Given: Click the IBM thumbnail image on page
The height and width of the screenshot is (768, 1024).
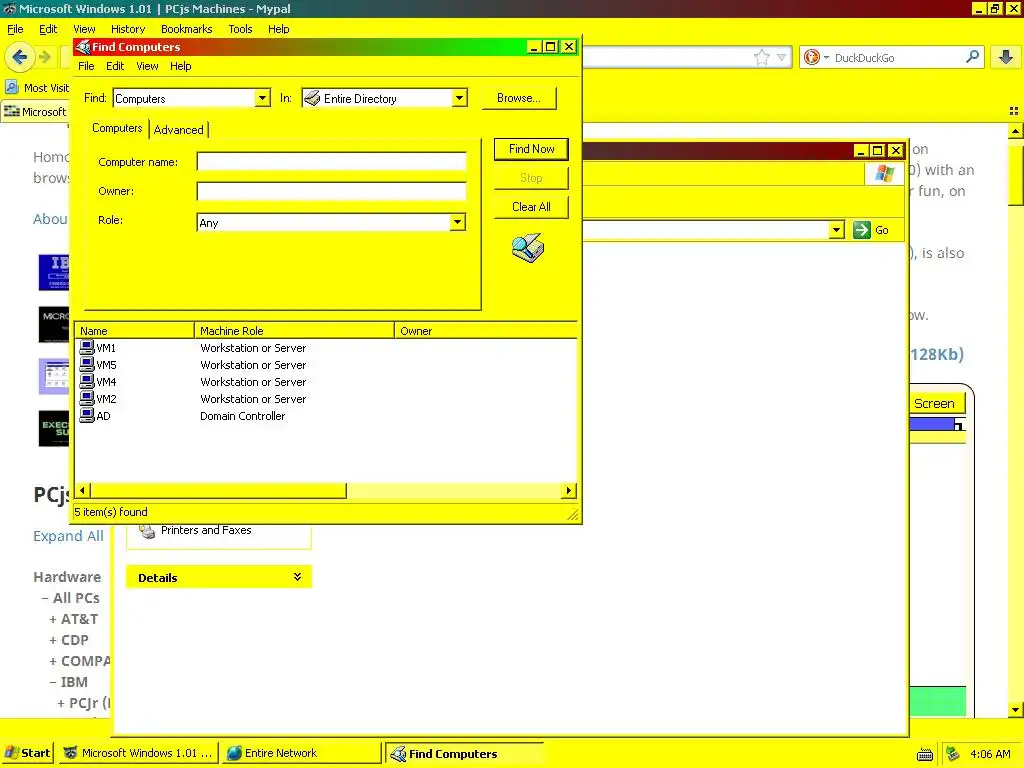Looking at the screenshot, I should pos(54,272).
